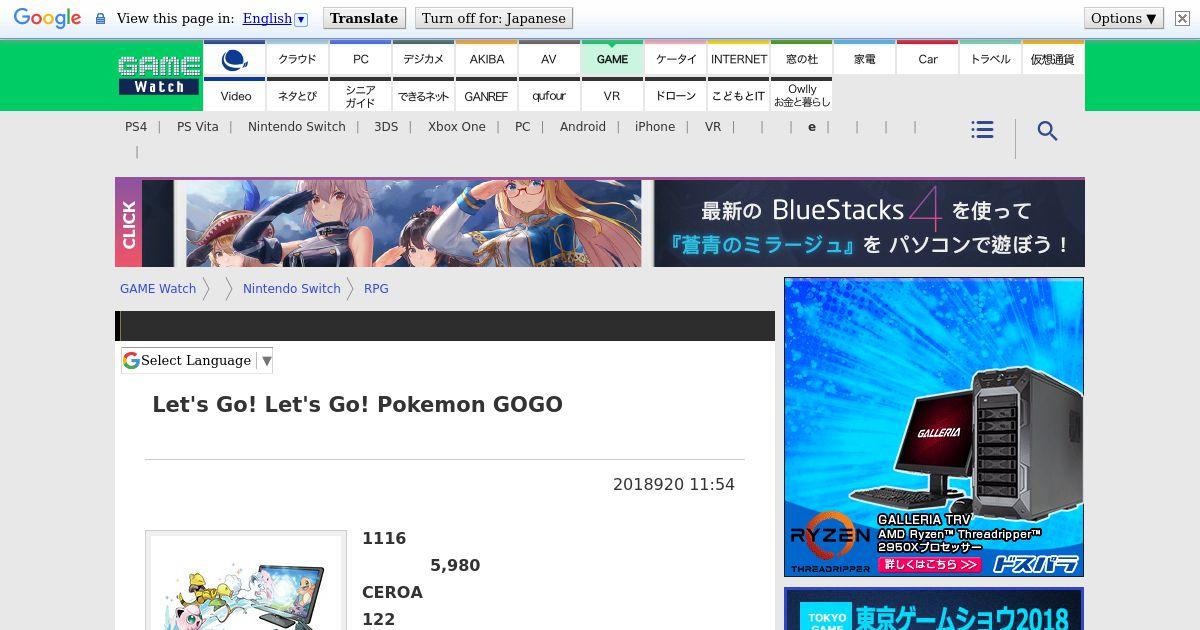Click the RPG breadcrumb link

click(376, 289)
